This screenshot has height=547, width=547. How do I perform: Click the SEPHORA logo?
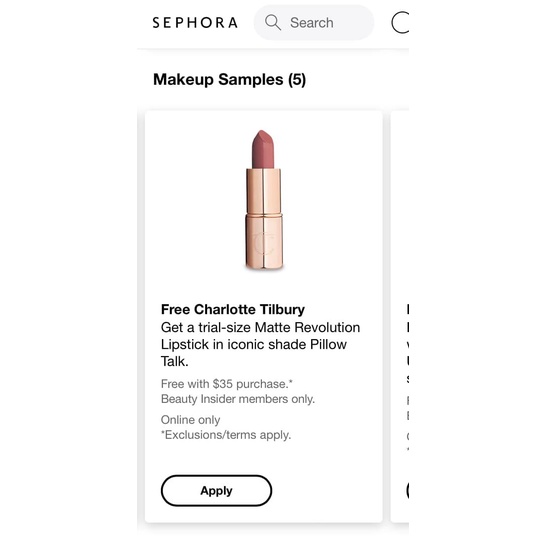click(x=195, y=23)
